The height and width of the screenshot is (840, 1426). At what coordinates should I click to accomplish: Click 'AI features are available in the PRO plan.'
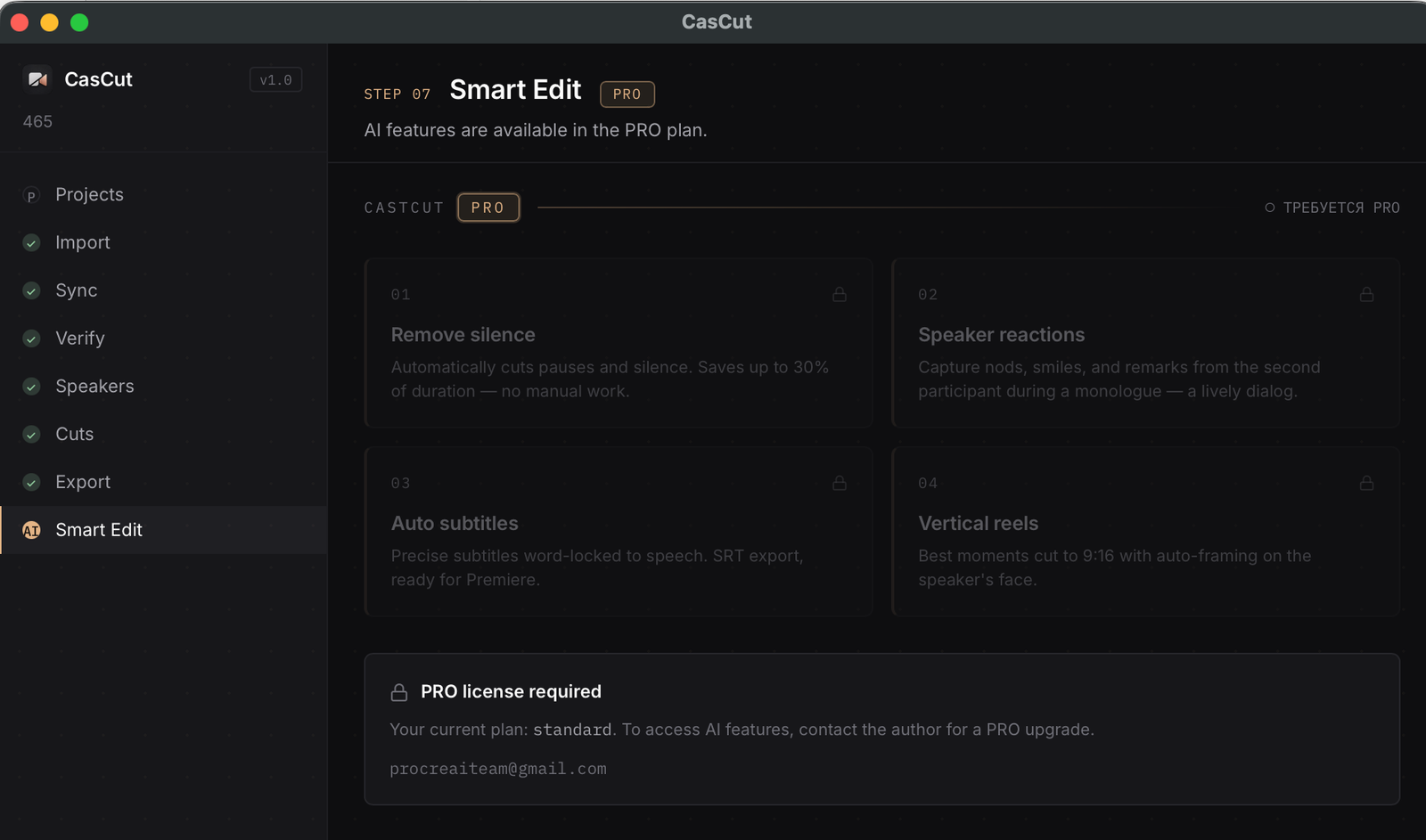(536, 130)
